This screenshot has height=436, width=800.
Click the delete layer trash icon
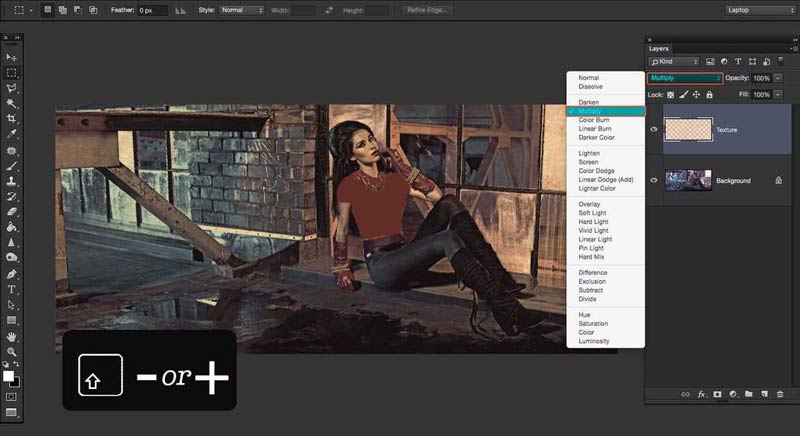click(x=780, y=394)
